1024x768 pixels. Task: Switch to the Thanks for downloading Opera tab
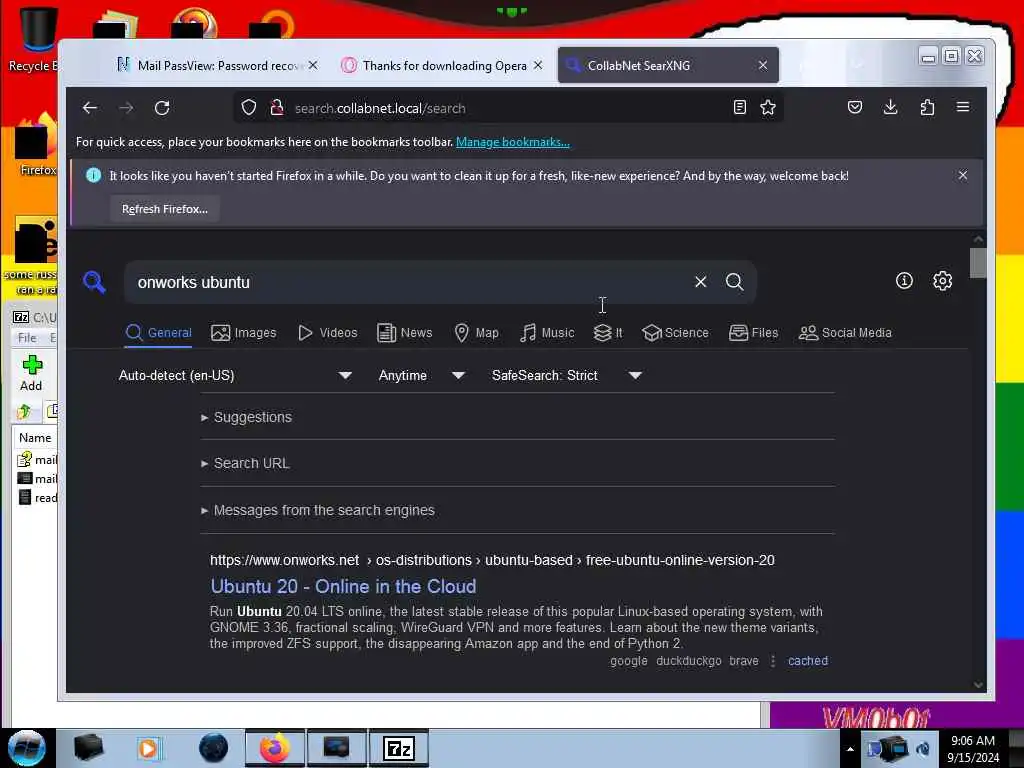coord(444,65)
